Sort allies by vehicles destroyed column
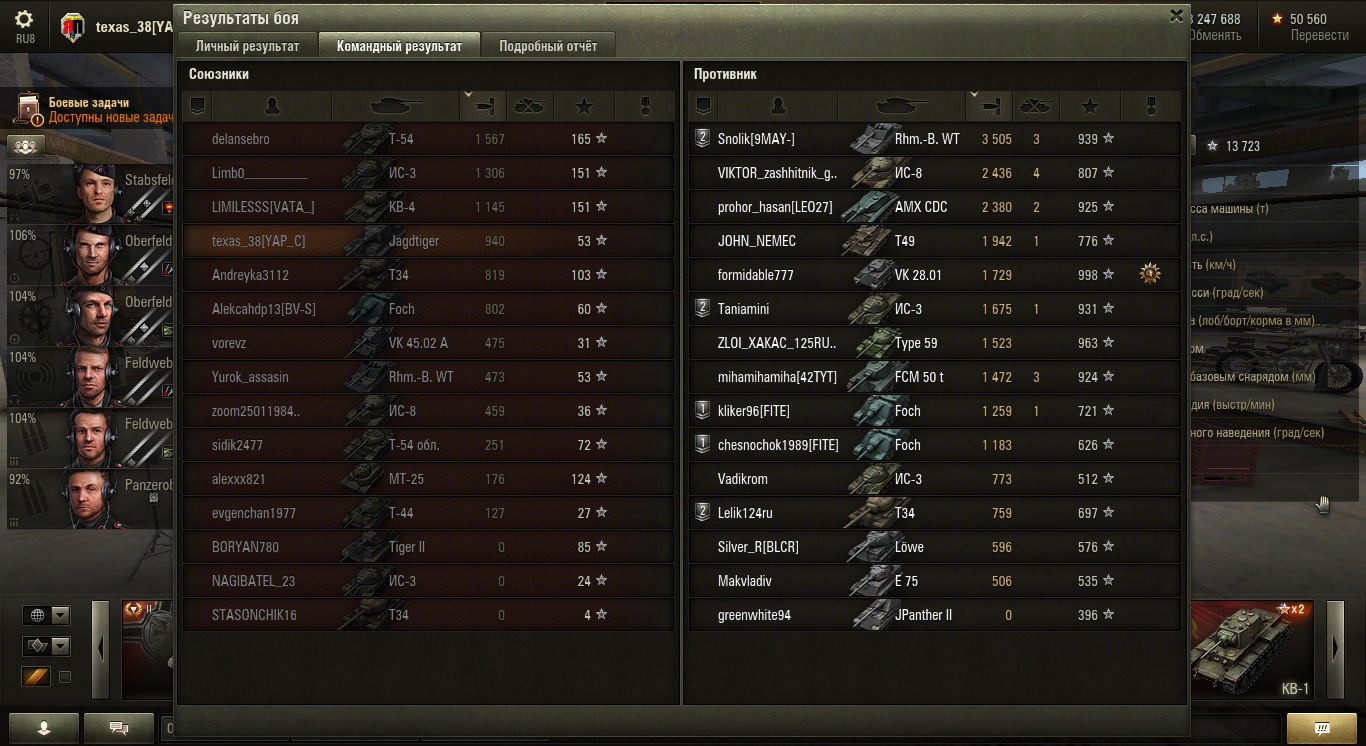The image size is (1366, 746). [530, 106]
